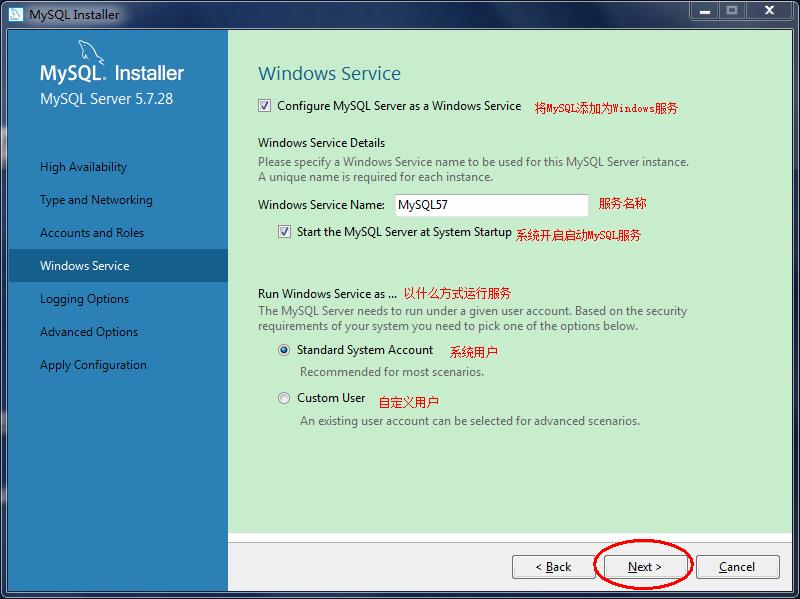Click the MySQL Installer title bar icon
Viewport: 800px width, 599px height.
pyautogui.click(x=16, y=14)
